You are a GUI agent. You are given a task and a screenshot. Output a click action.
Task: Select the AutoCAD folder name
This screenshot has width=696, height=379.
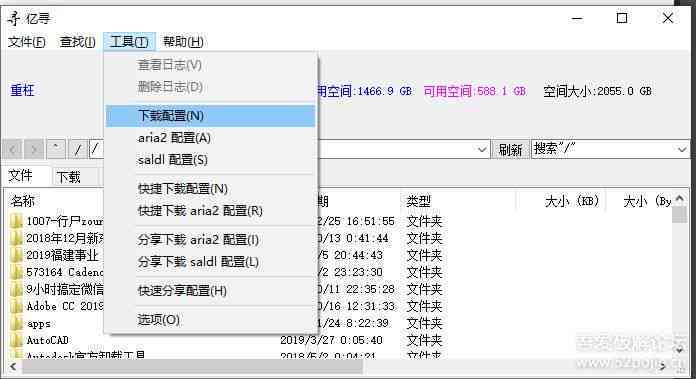pyautogui.click(x=47, y=340)
